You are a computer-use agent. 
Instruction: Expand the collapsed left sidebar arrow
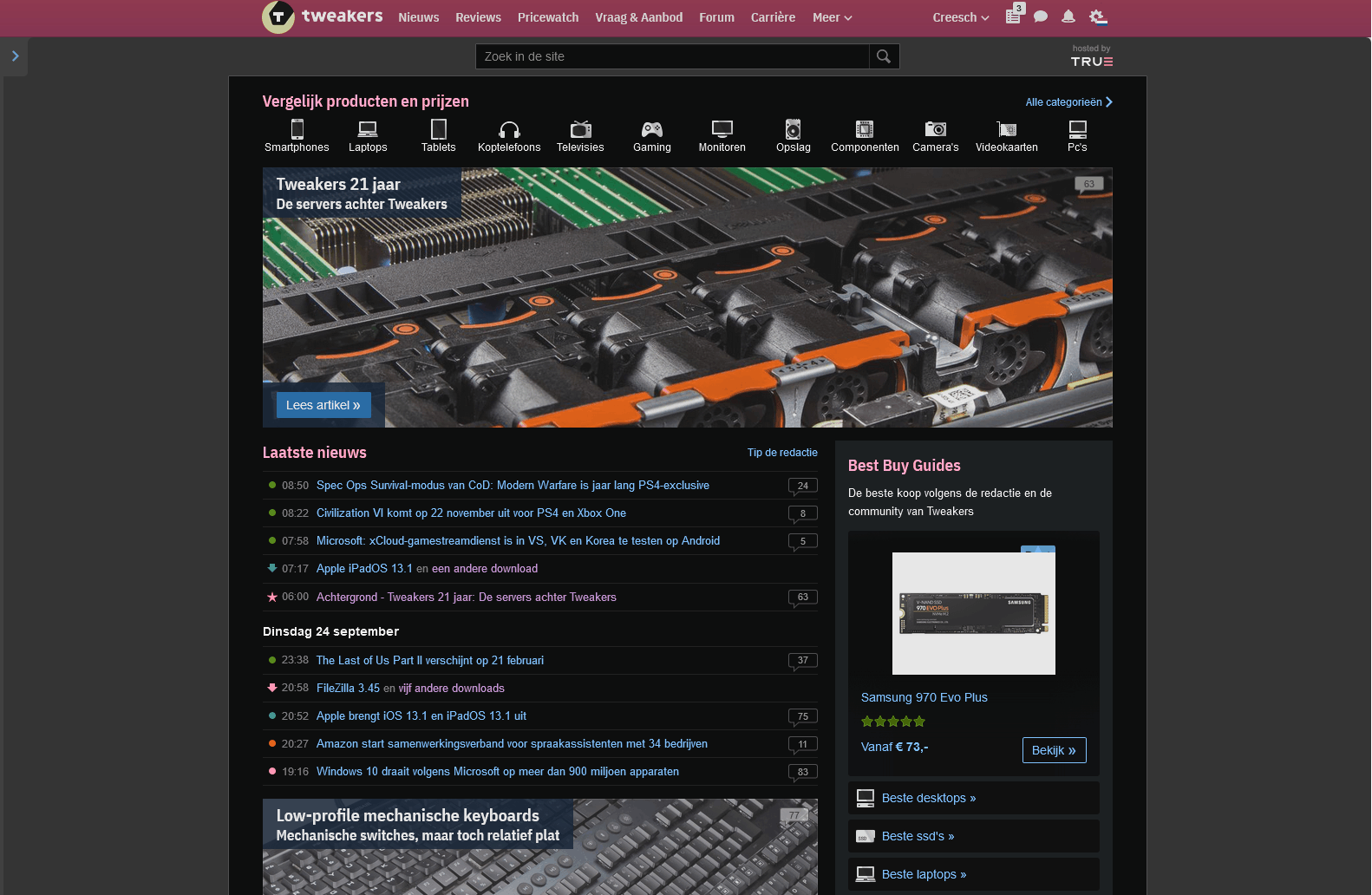click(x=16, y=56)
